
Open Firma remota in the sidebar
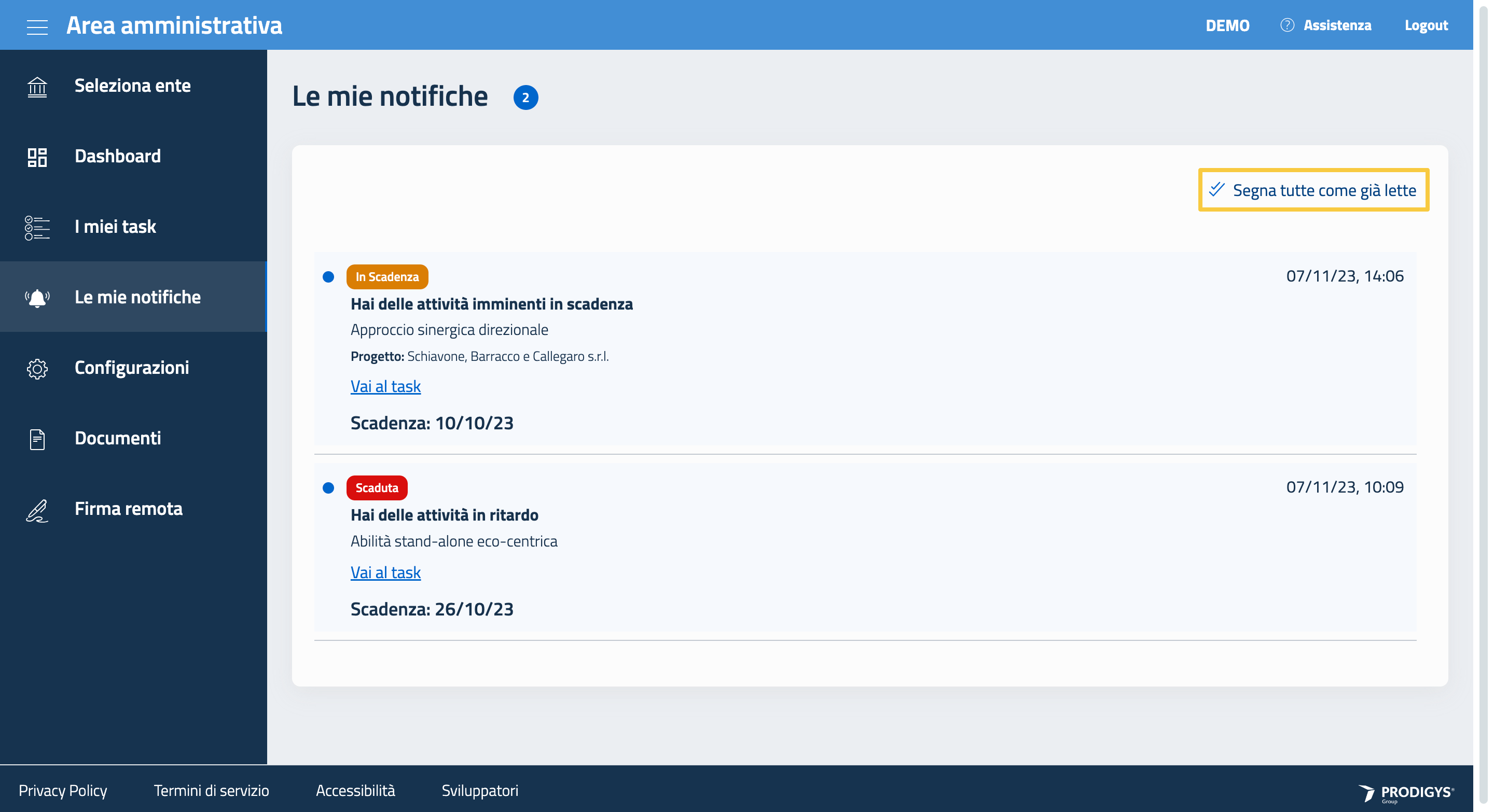click(128, 509)
